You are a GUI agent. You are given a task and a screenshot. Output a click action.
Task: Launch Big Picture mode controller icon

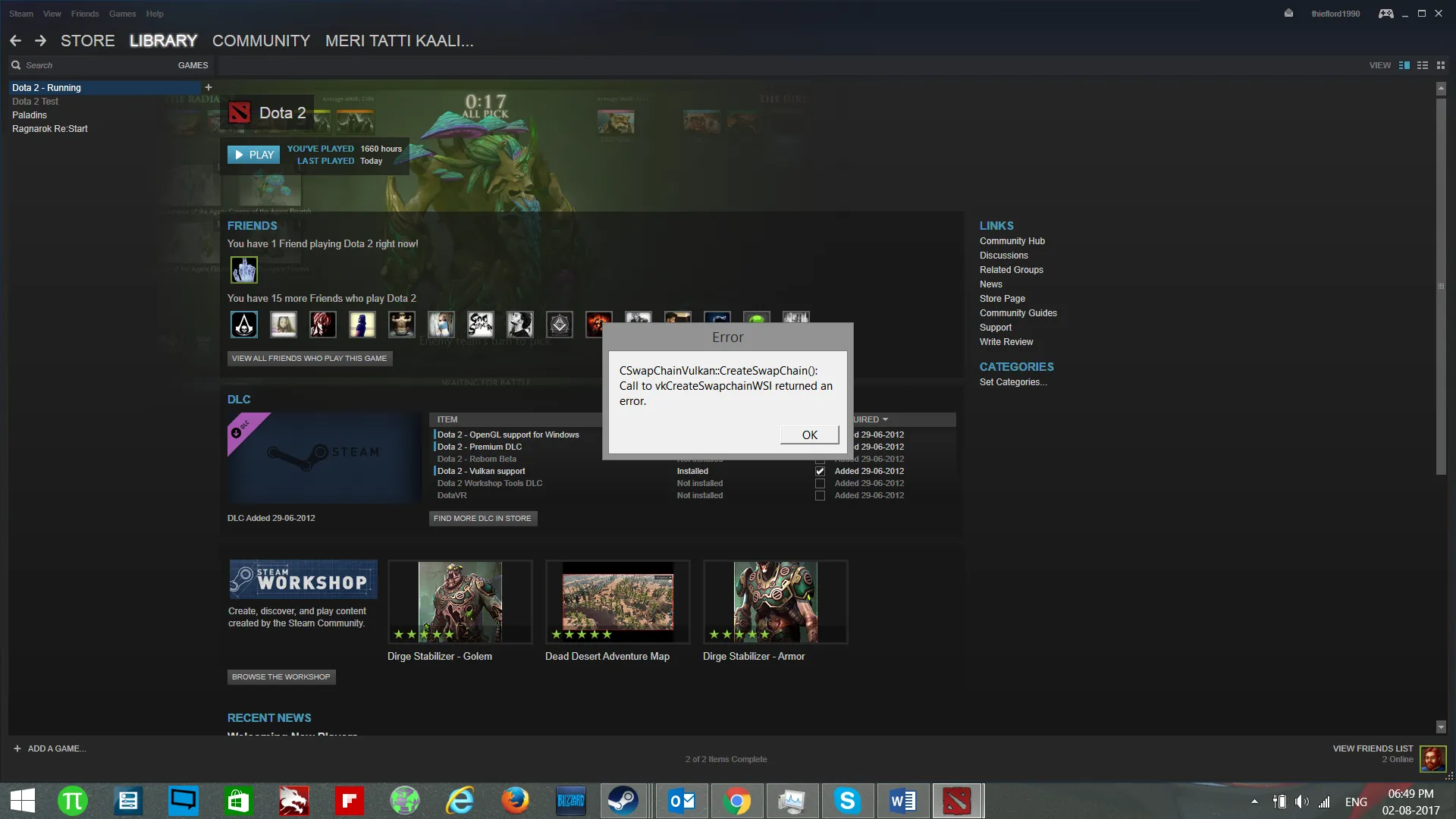1385,14
